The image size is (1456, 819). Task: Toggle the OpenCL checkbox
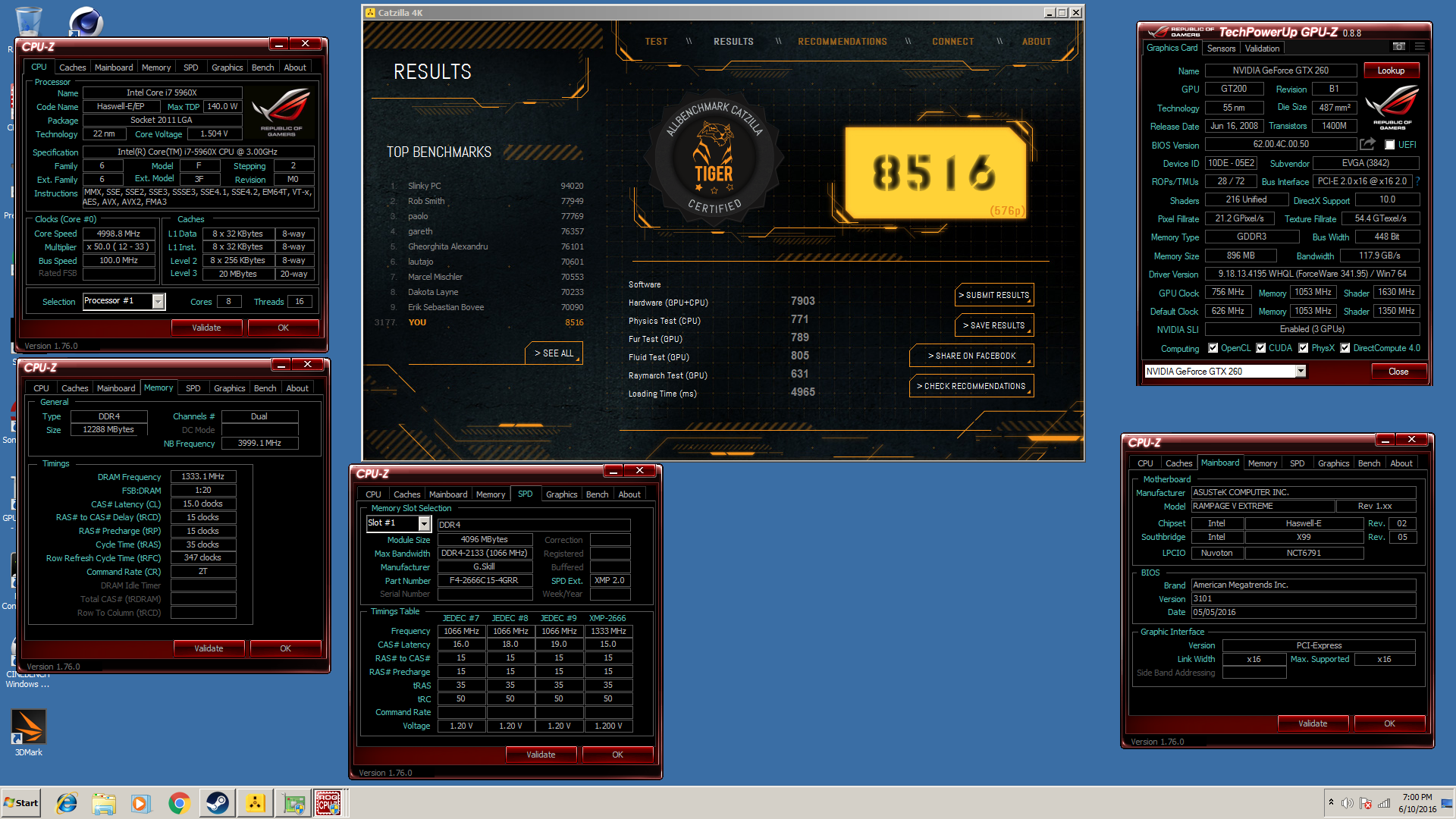coord(1213,348)
